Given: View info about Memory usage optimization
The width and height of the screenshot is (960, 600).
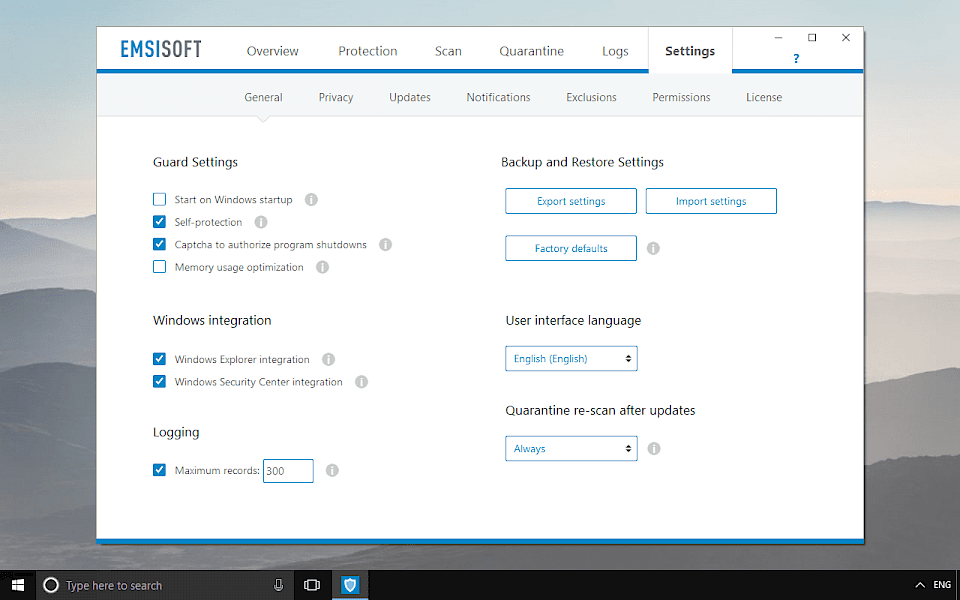Looking at the screenshot, I should (x=322, y=267).
